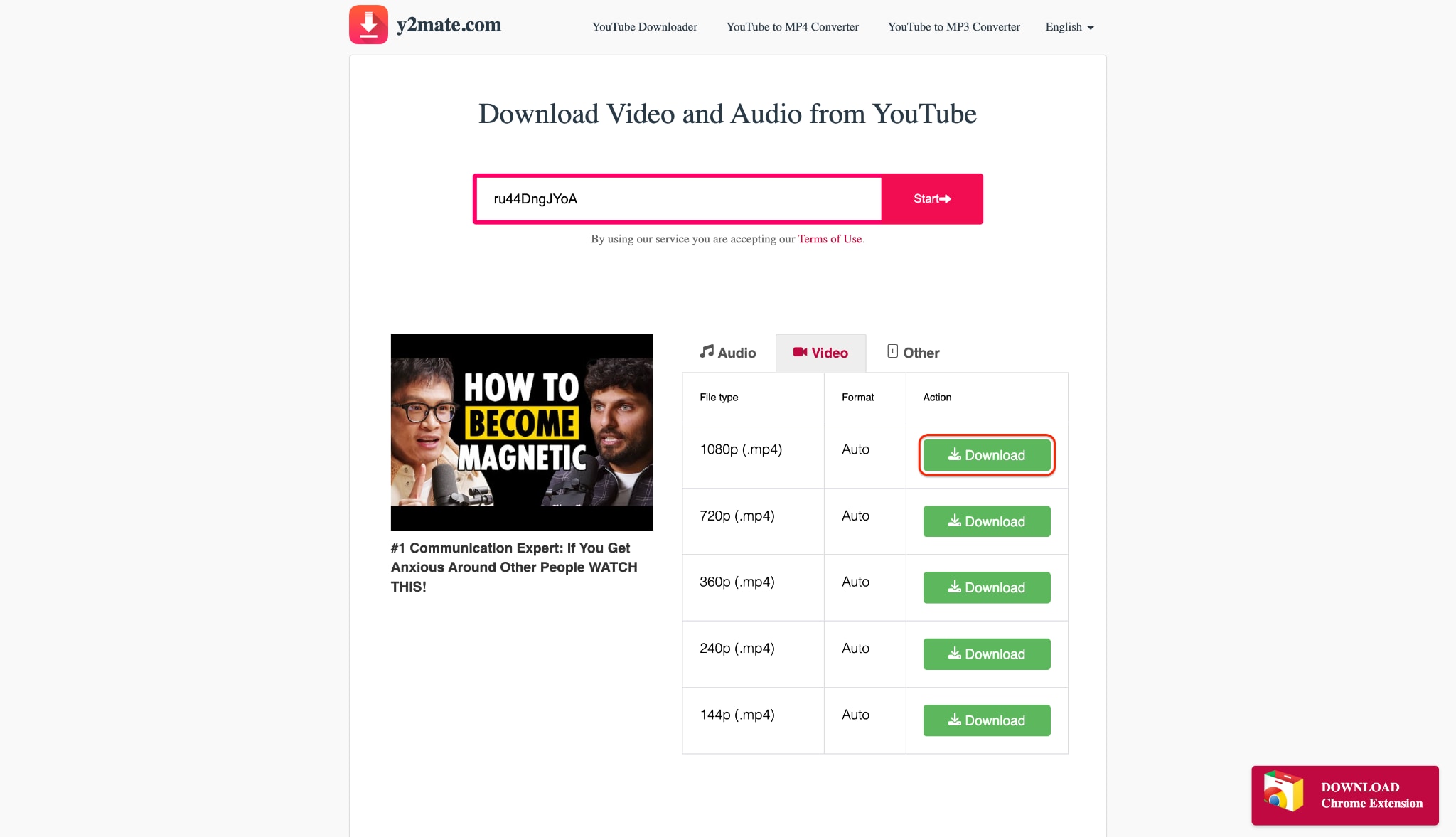This screenshot has width=1456, height=837.
Task: Download the 1080p (.mp4) video
Action: click(987, 455)
